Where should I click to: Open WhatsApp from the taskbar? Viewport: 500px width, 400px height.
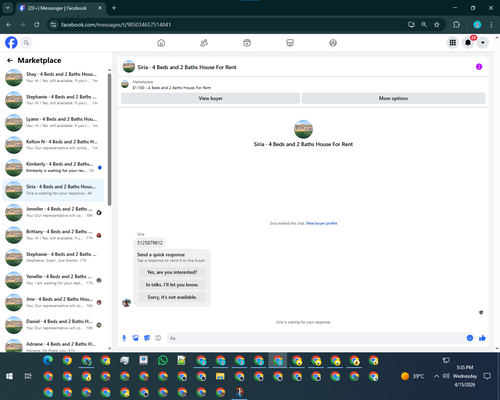pos(163,360)
